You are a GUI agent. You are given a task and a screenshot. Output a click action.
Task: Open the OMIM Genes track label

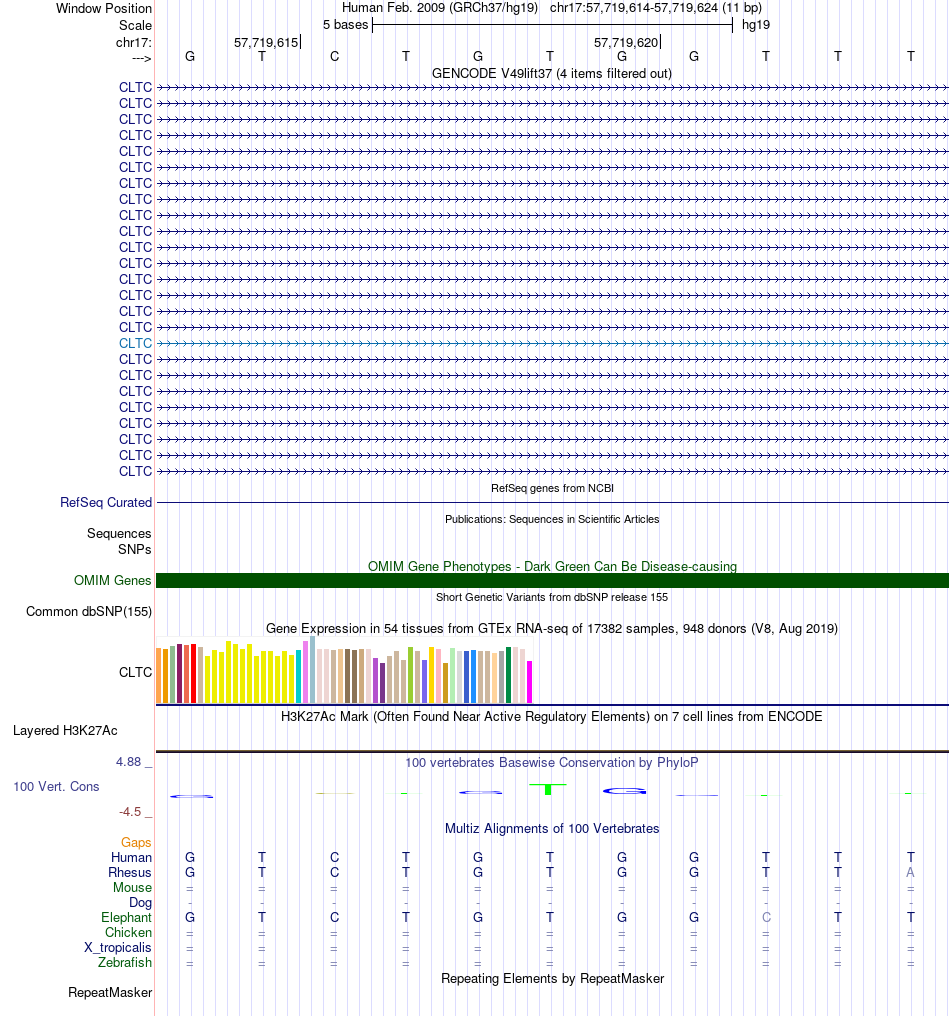pos(112,580)
